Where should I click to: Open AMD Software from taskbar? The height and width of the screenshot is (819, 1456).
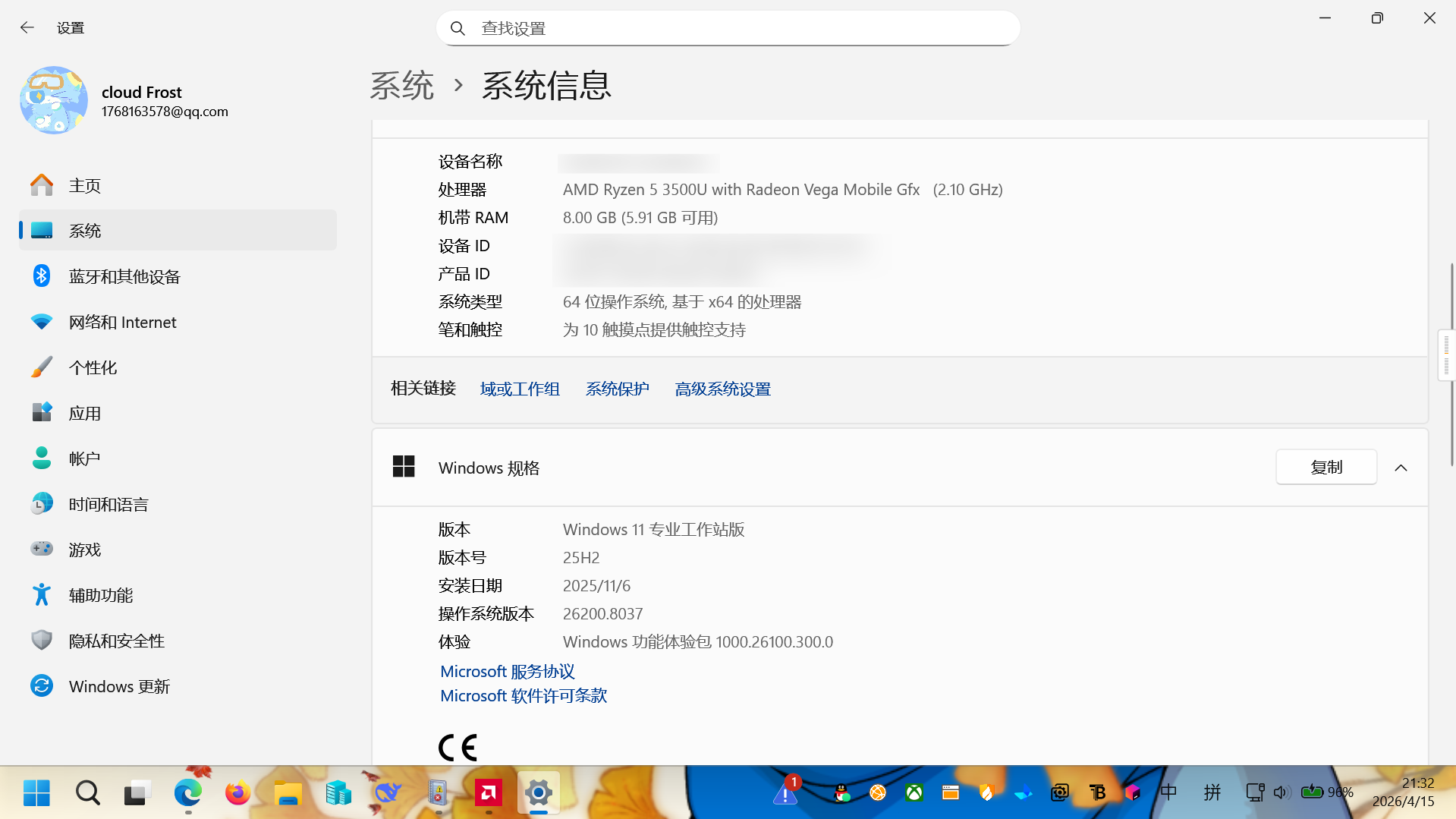pyautogui.click(x=488, y=793)
